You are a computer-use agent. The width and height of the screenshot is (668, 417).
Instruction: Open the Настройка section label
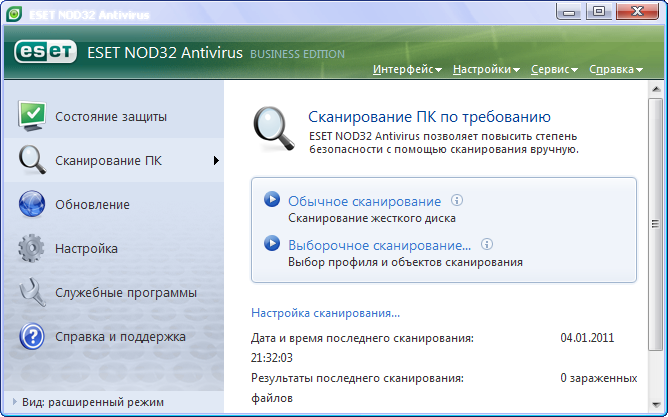86,248
